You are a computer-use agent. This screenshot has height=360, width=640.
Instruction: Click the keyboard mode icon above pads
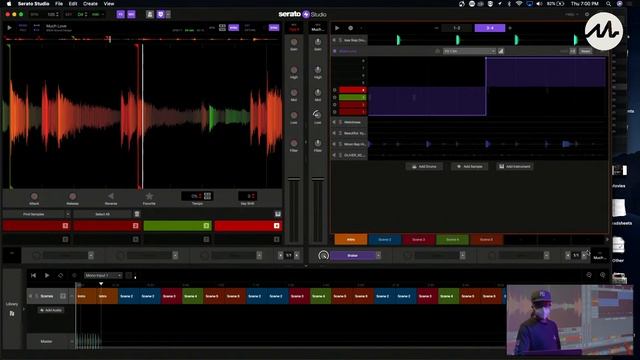click(x=278, y=214)
